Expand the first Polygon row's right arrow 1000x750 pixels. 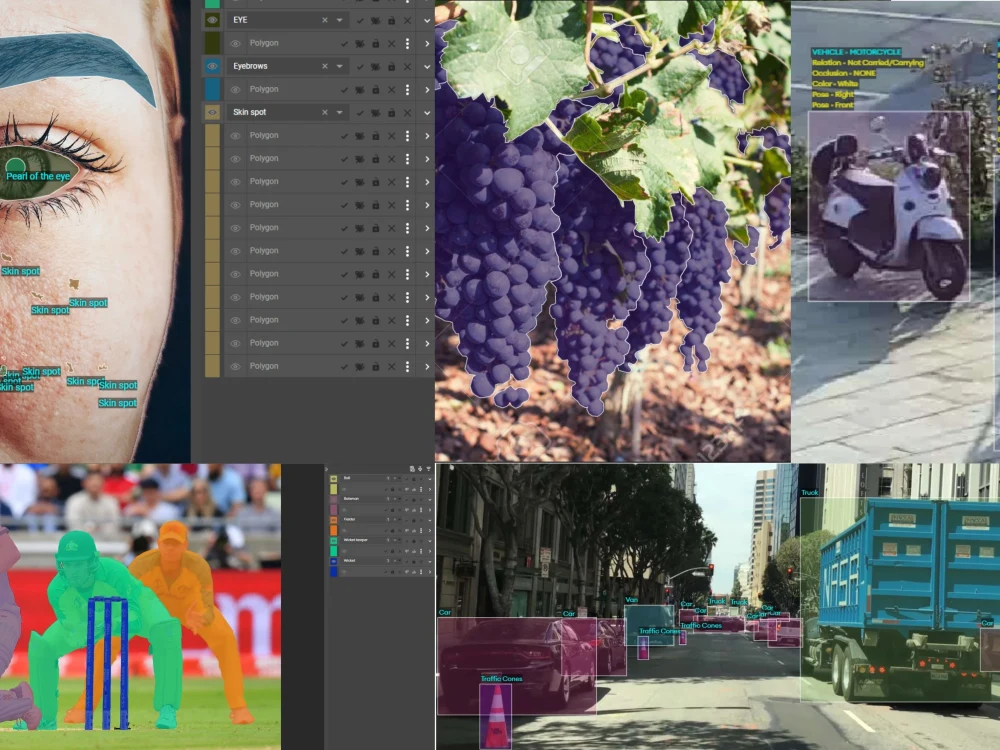click(427, 43)
